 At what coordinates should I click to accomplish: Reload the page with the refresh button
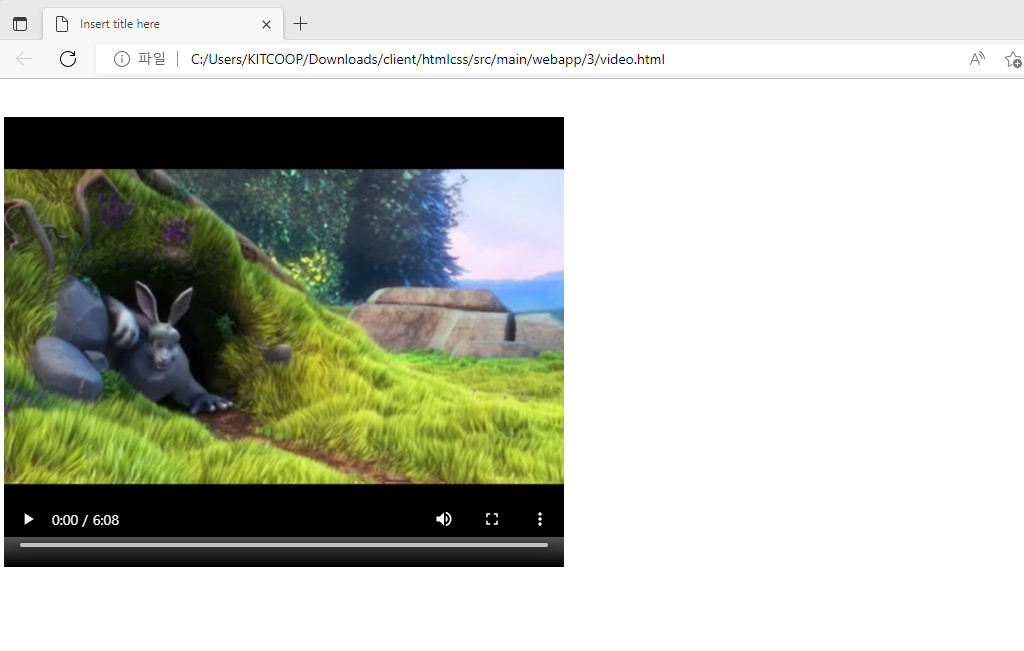68,59
